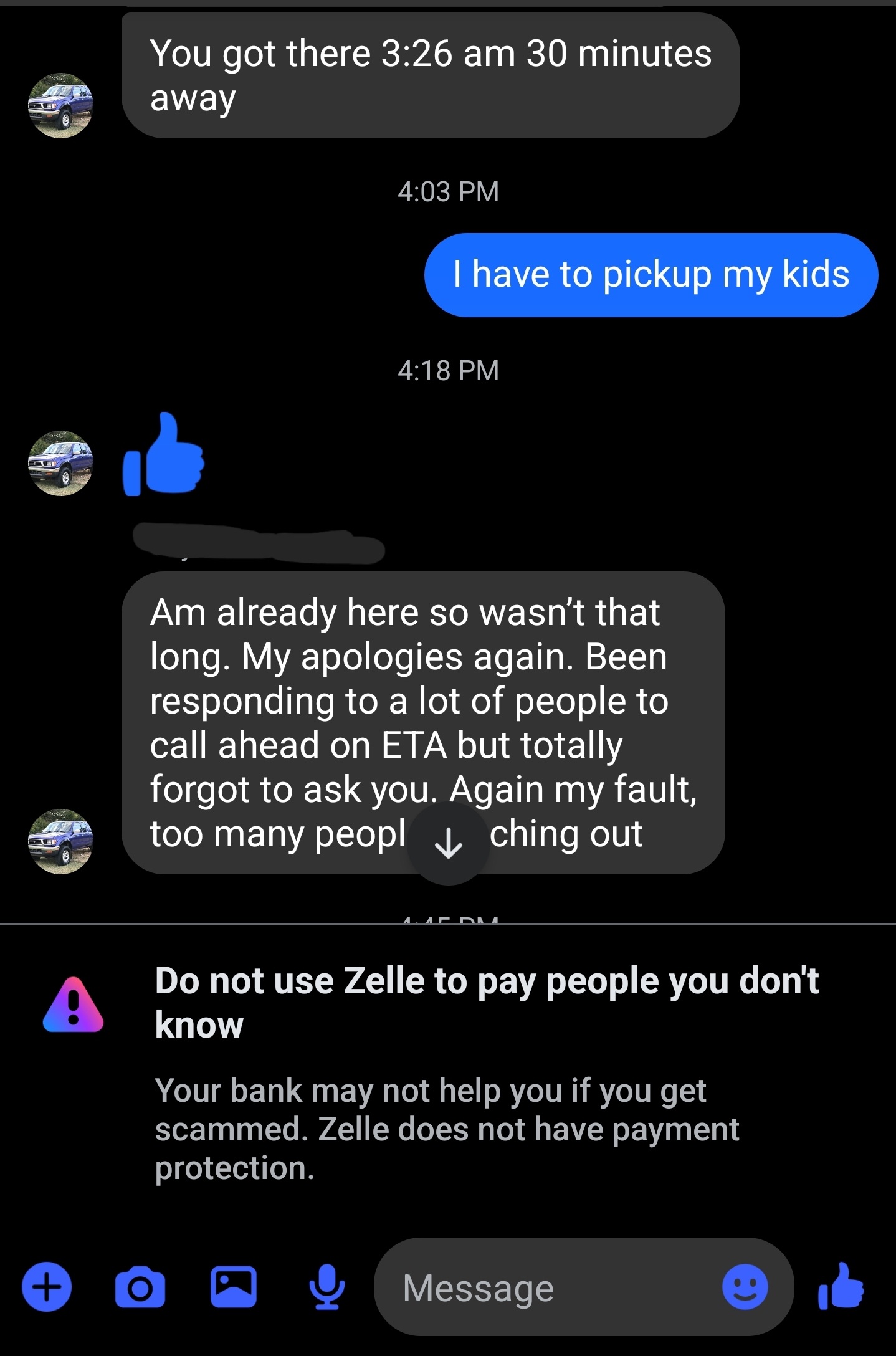This screenshot has width=896, height=1356.
Task: Tap the truck avatar beside apology message
Action: click(60, 841)
